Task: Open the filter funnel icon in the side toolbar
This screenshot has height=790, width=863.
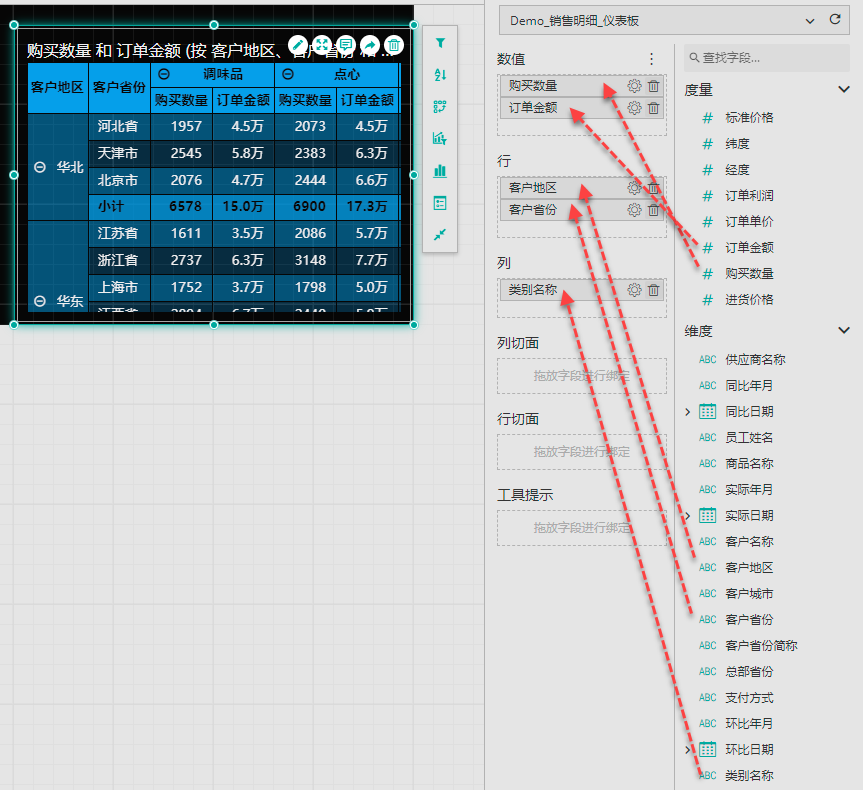Action: (x=440, y=44)
